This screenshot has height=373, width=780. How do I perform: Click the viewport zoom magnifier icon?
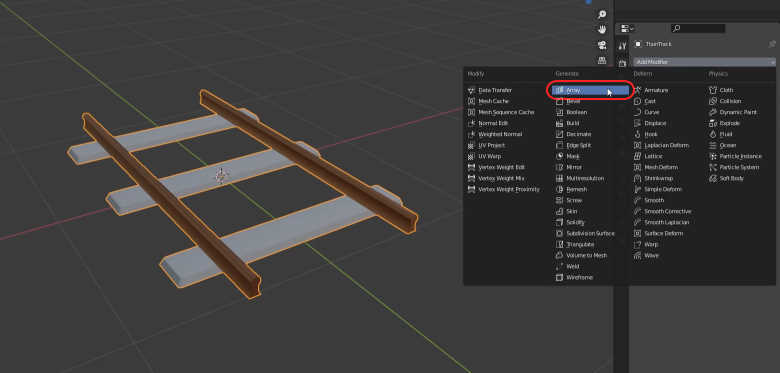pos(602,15)
